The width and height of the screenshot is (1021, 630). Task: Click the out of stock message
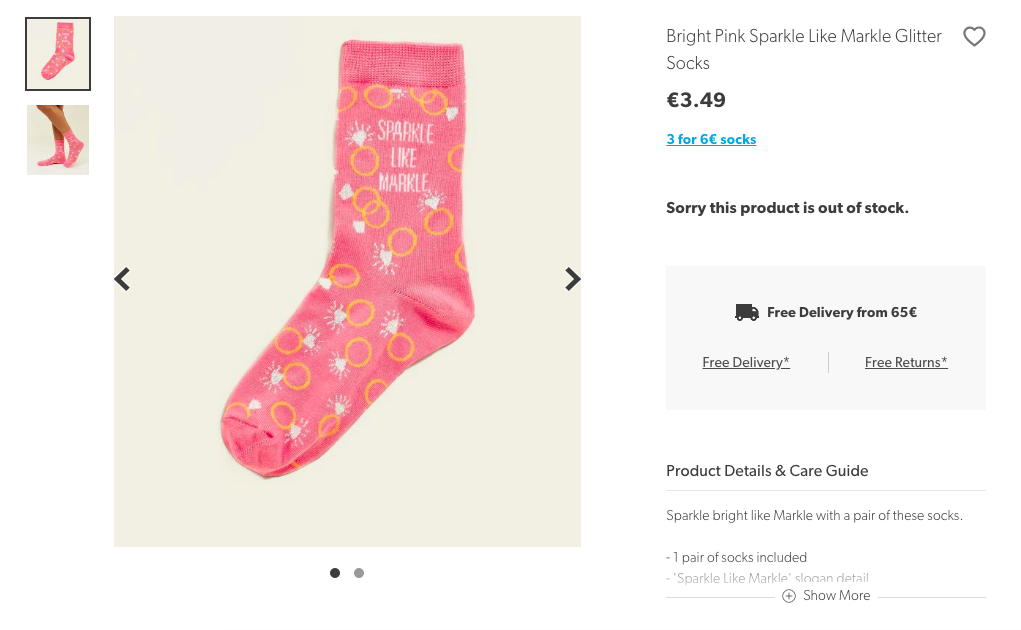[x=787, y=208]
